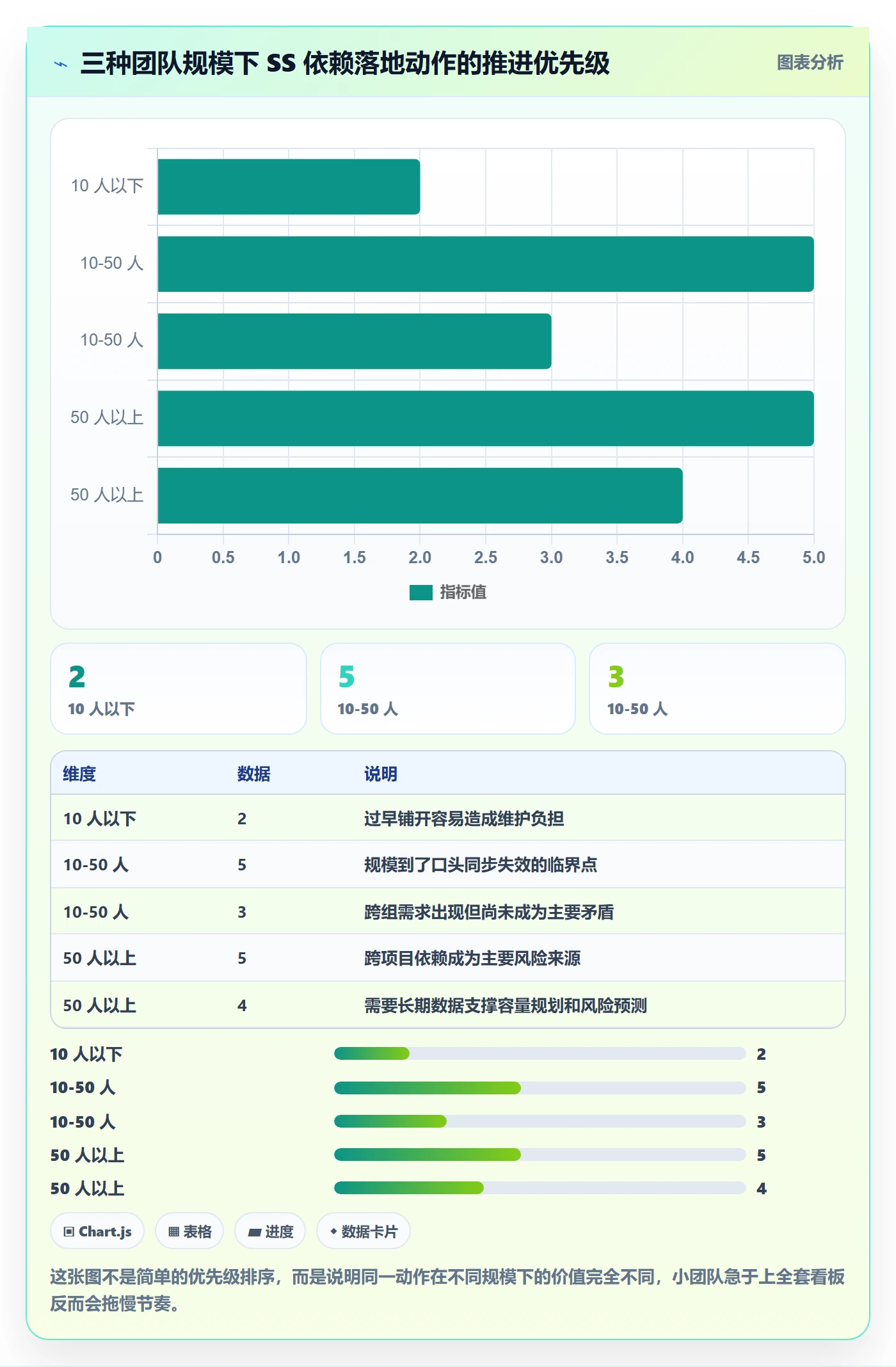Click the footer paragraph starting with 这张图不是简单的优先级排序
This screenshot has height=1367, width=896.
[x=447, y=1290]
